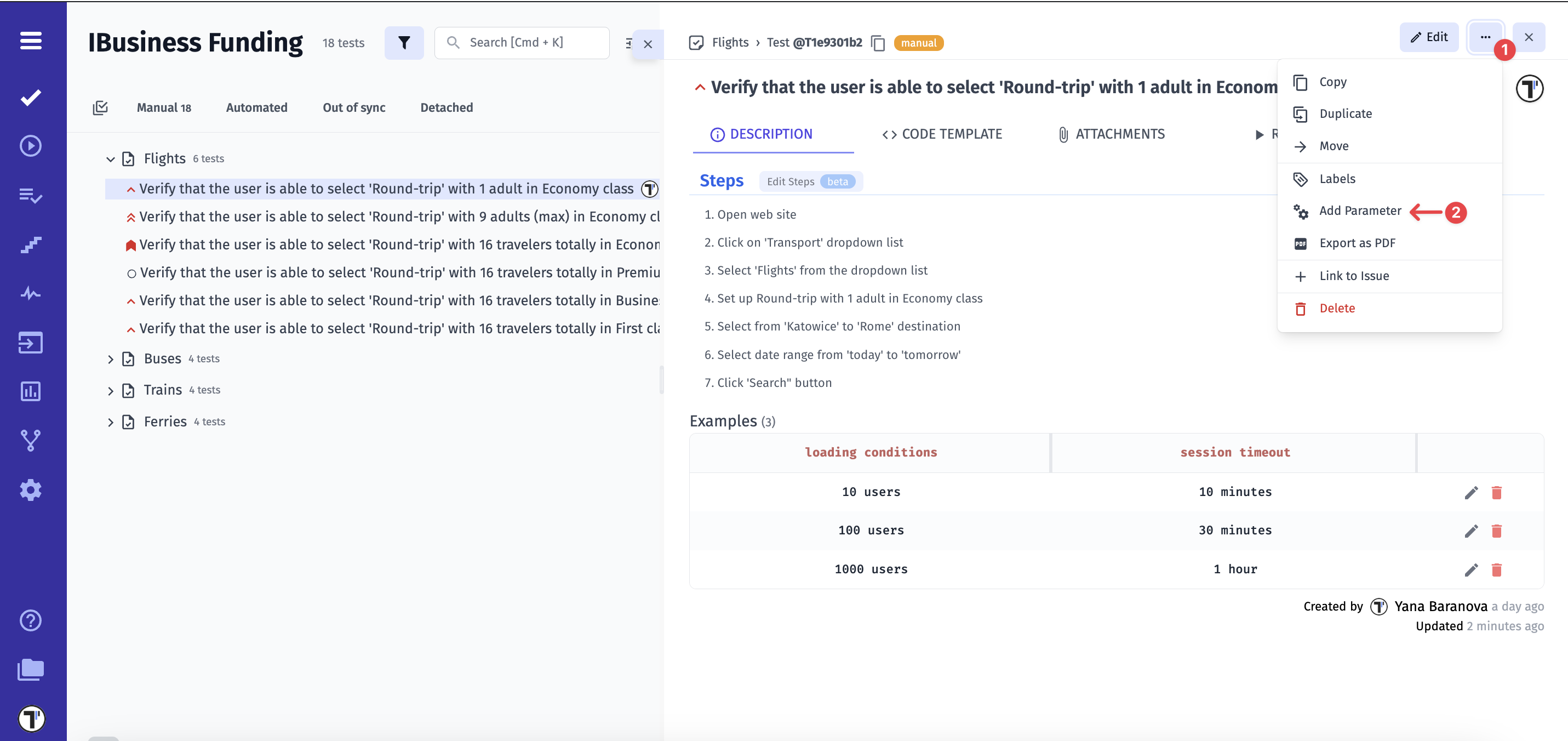Open the branches fork sidebar icon

31,440
